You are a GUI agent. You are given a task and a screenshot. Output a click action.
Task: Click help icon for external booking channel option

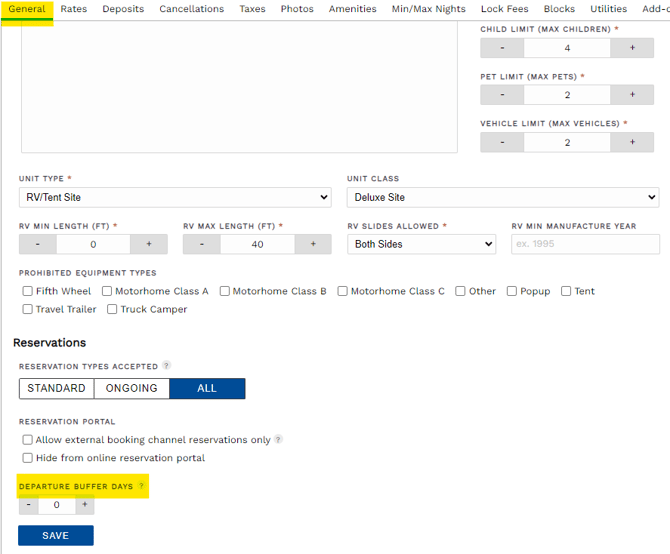[x=278, y=439]
